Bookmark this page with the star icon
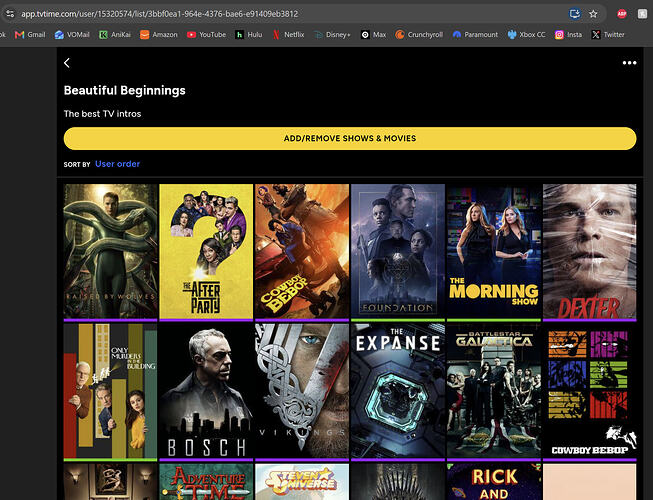 pyautogui.click(x=593, y=14)
